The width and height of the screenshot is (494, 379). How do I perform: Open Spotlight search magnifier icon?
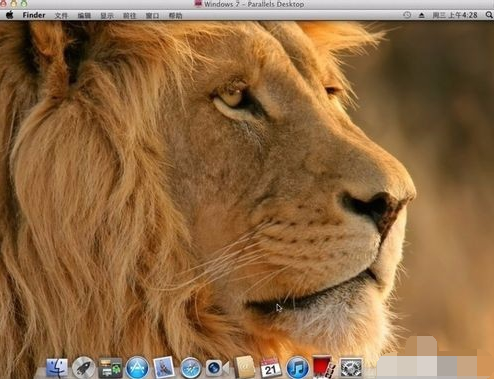(x=489, y=15)
